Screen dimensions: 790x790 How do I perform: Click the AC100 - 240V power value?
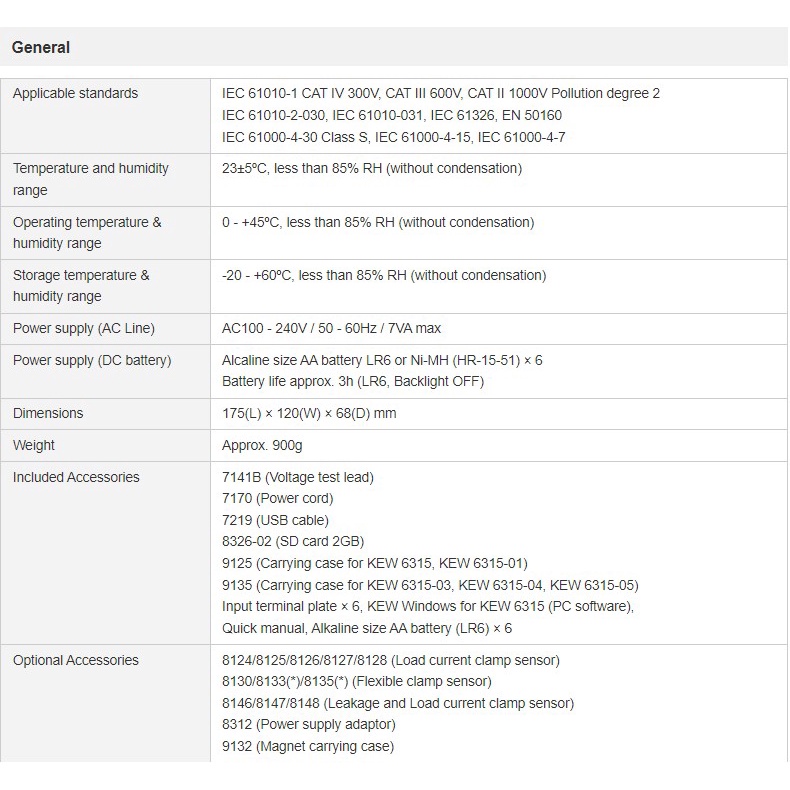[x=331, y=328]
